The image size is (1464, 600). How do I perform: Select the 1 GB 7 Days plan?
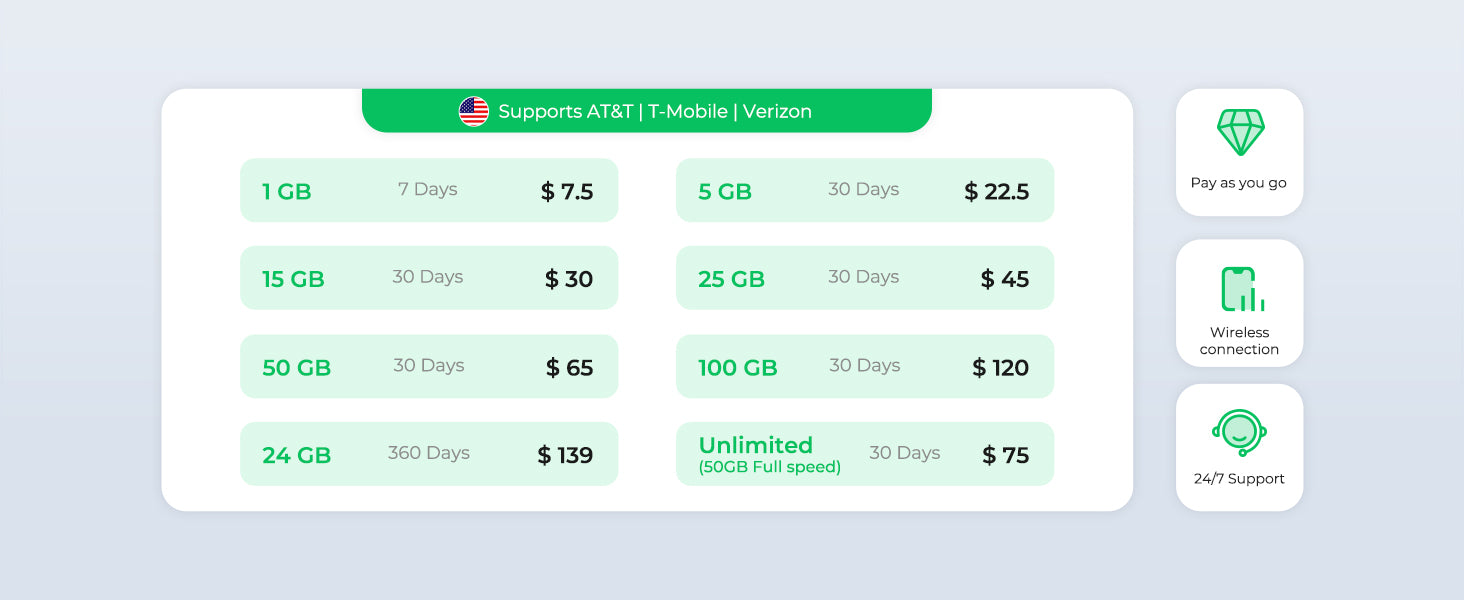pos(429,190)
